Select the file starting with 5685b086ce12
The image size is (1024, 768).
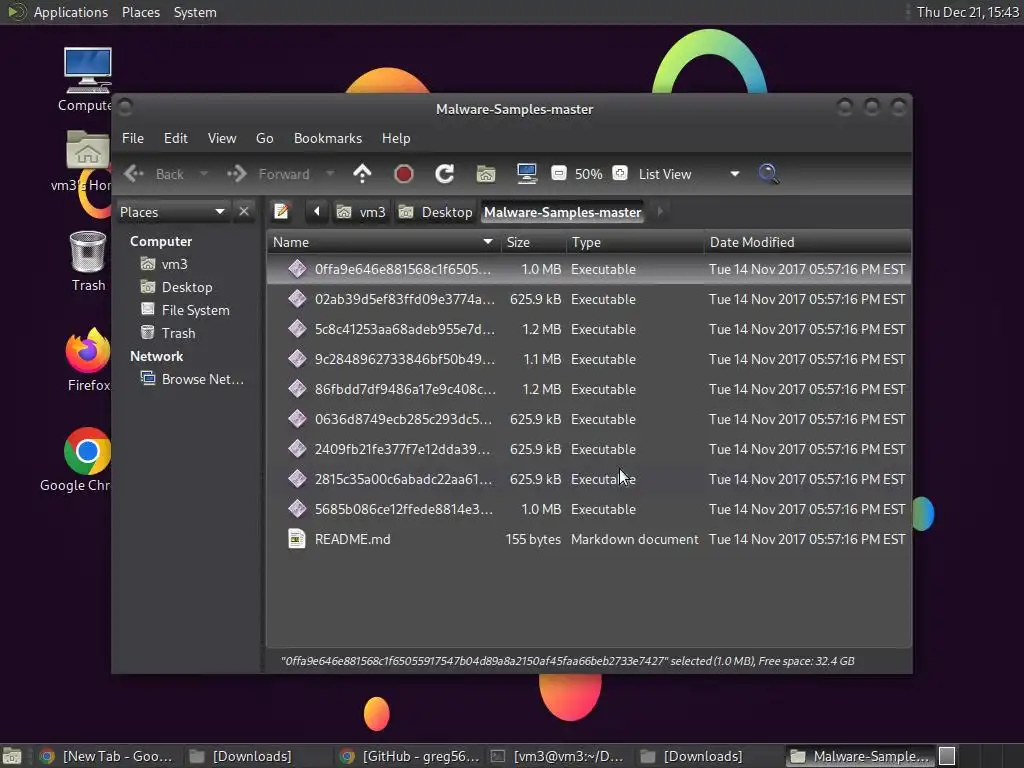coord(589,509)
